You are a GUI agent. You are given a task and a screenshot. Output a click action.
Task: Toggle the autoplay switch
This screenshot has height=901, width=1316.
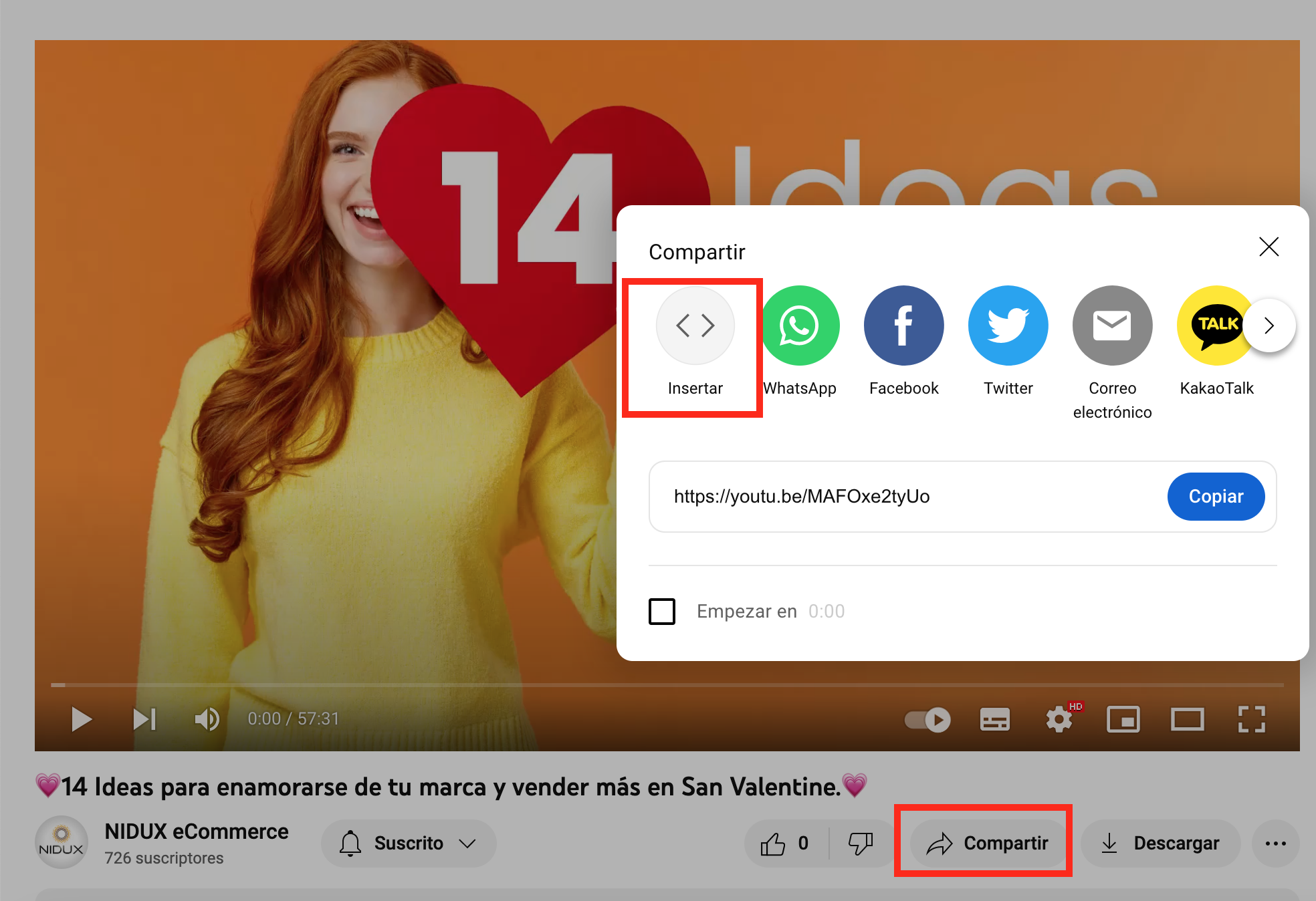(x=927, y=719)
